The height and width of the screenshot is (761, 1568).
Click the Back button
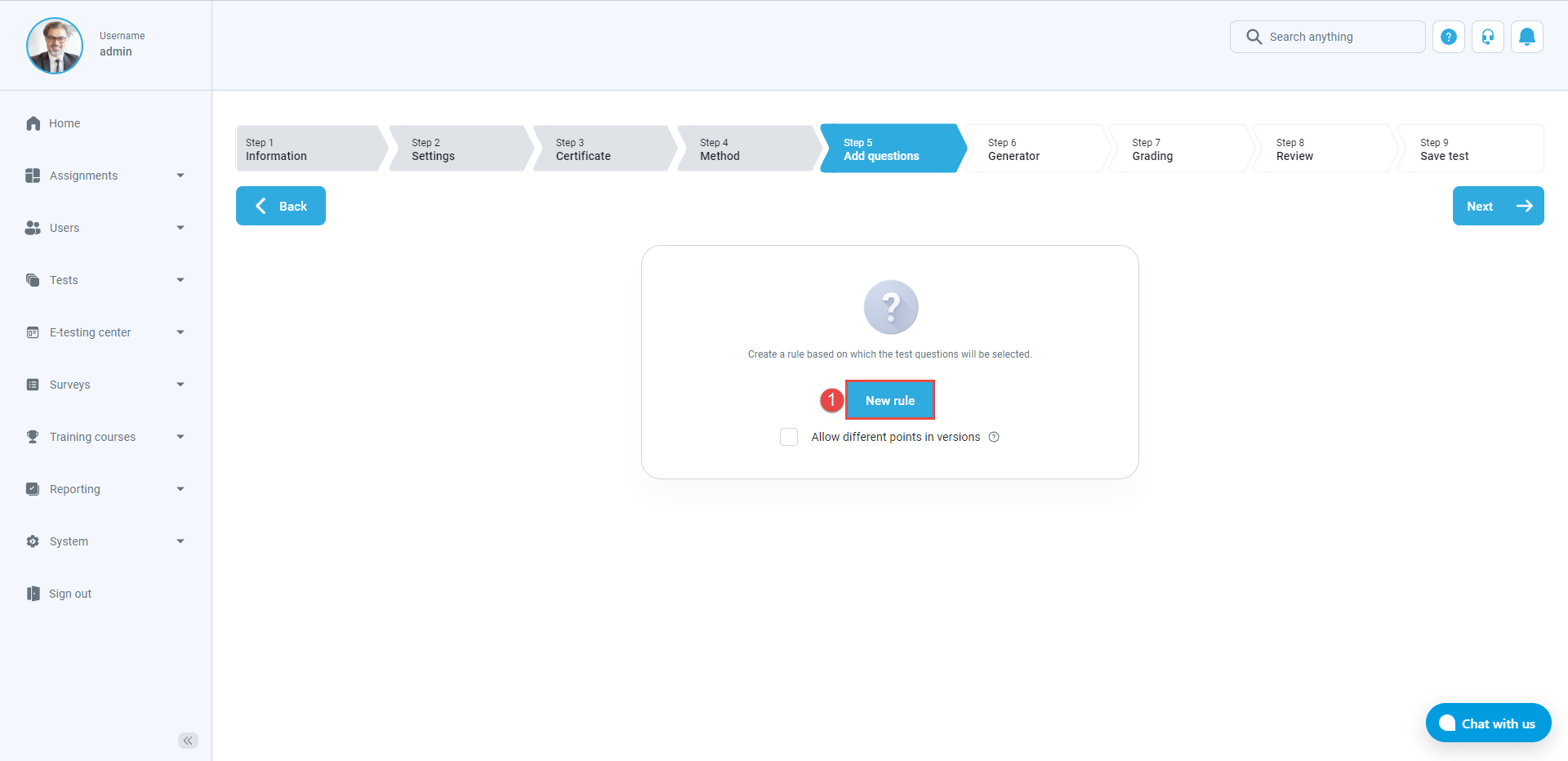281,206
